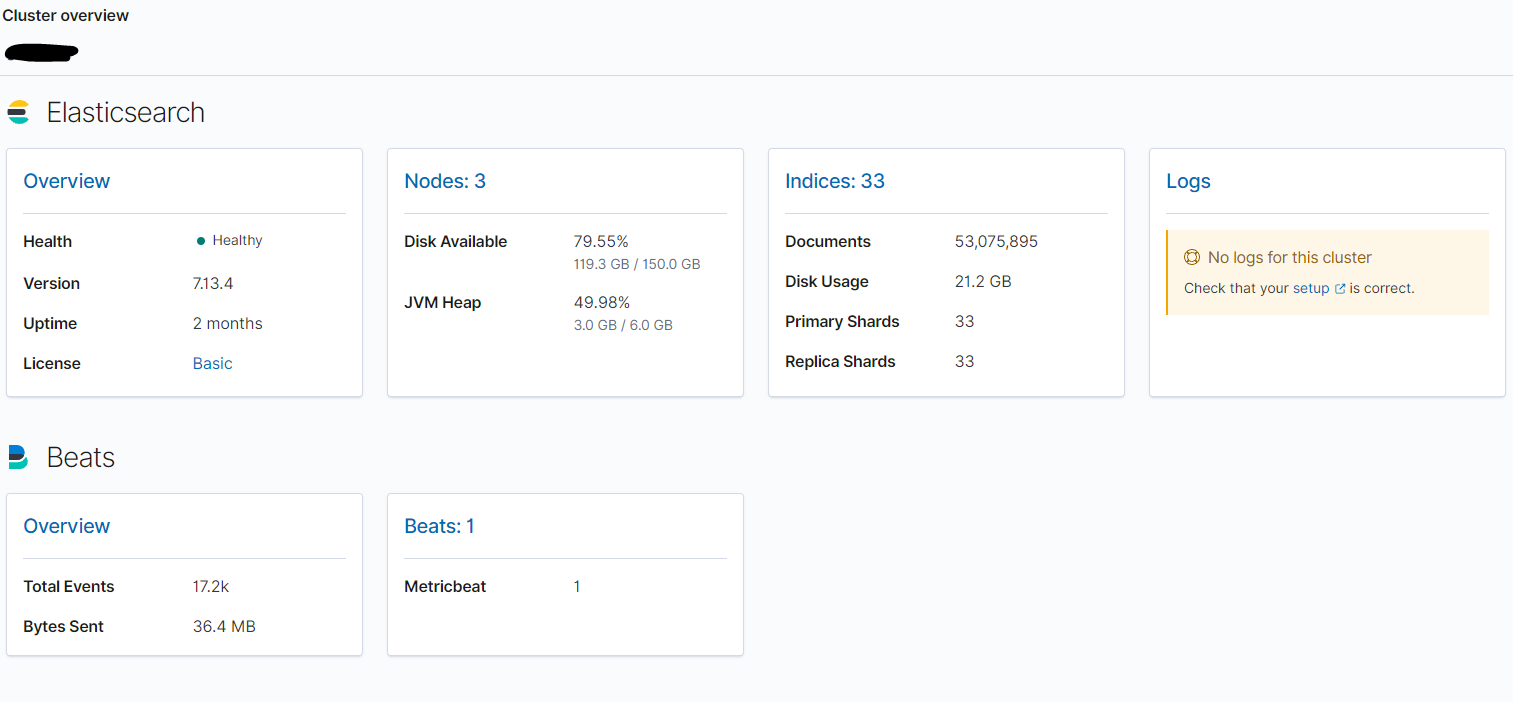
Task: Click the Documents label
Action: 828,241
